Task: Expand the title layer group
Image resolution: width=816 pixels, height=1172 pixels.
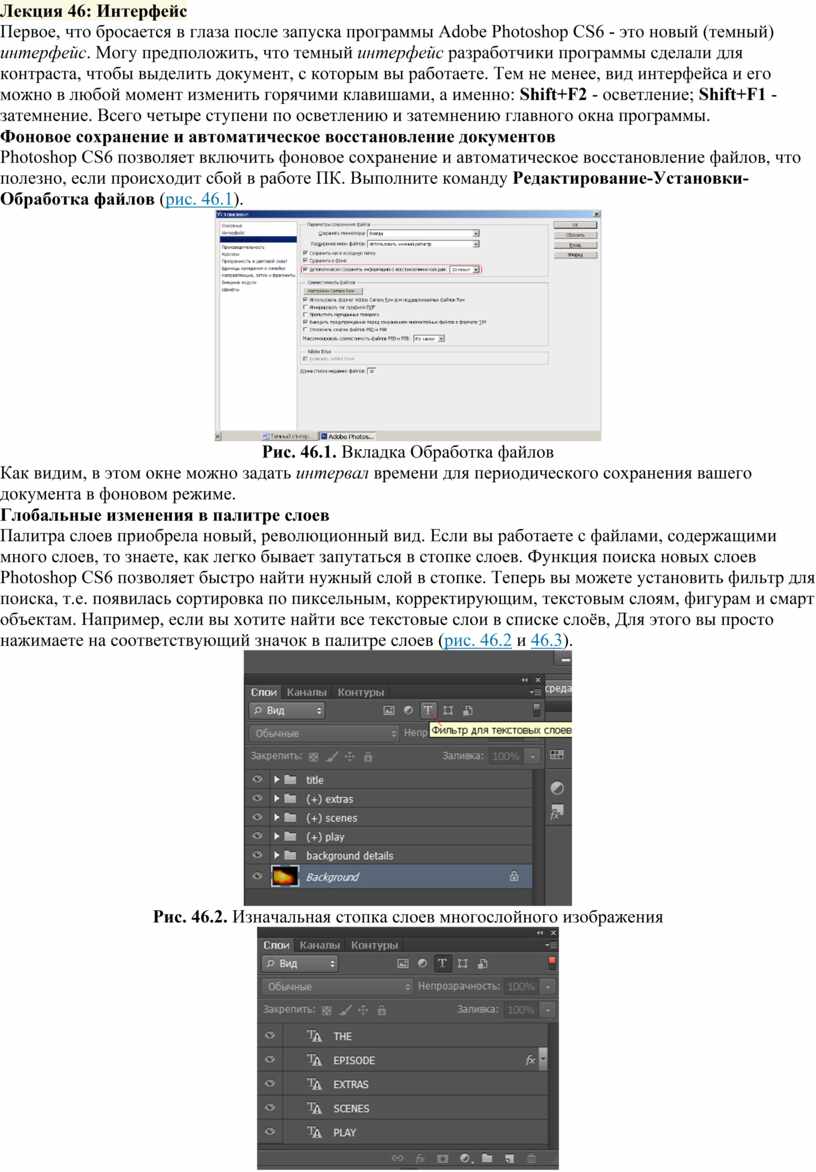Action: pos(276,780)
